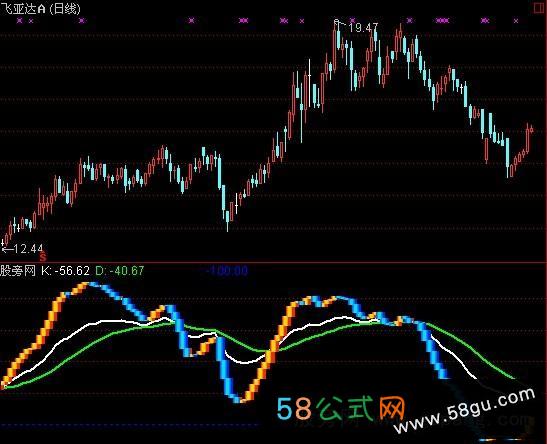
Task: Click the arrow beside the 12.44 low label
Action: [8, 249]
